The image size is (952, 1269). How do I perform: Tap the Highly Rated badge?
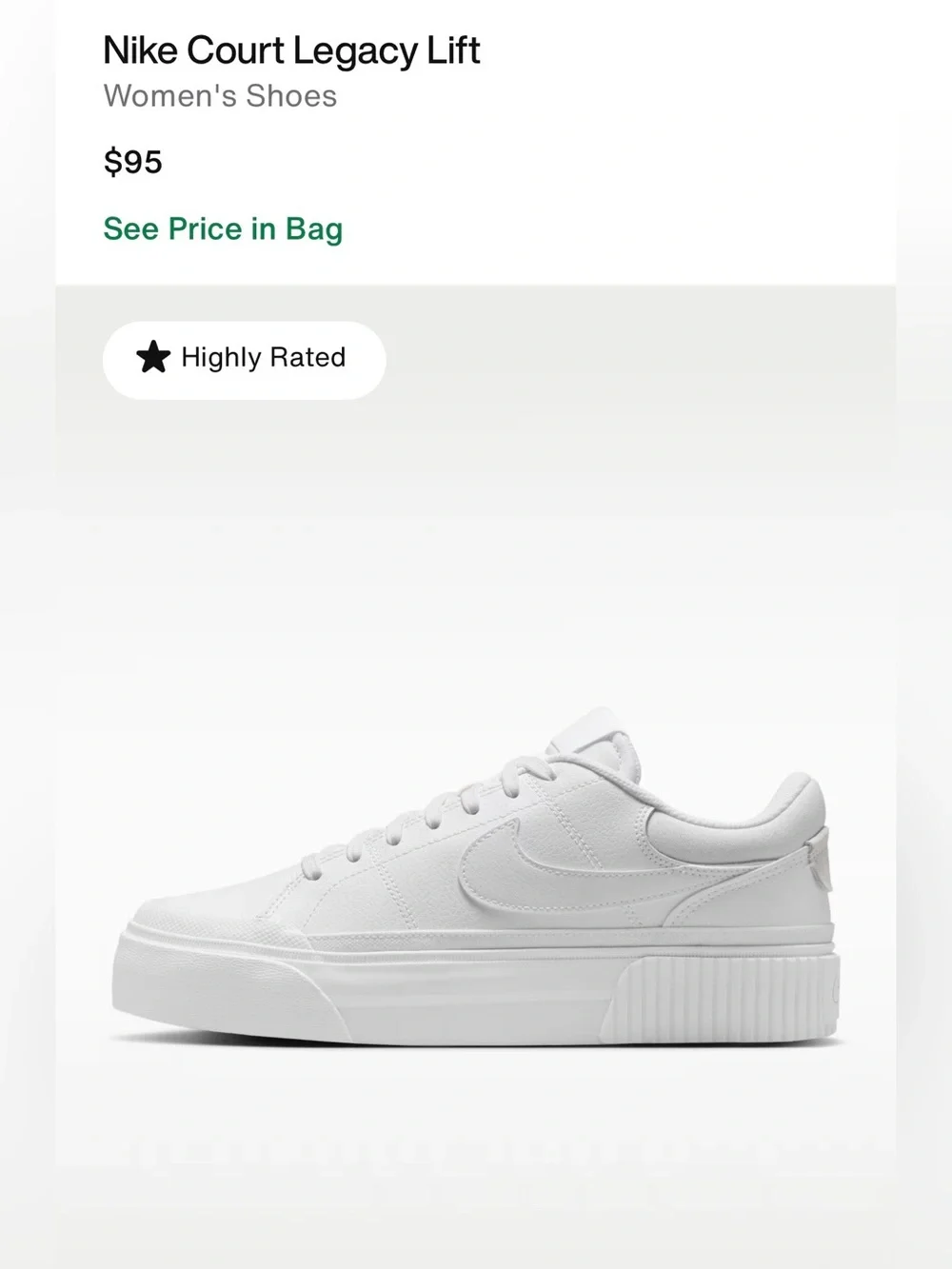pyautogui.click(x=245, y=360)
